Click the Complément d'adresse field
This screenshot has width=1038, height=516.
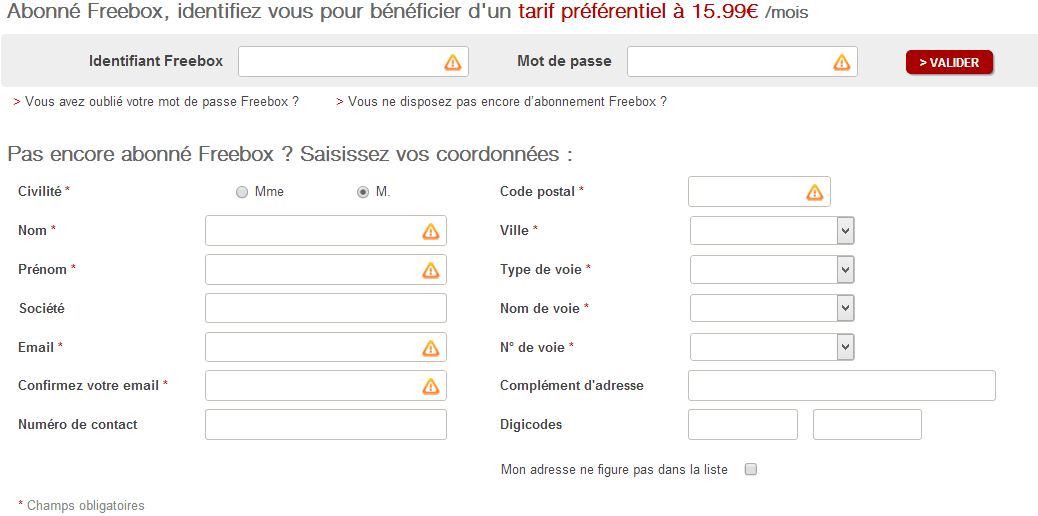[x=841, y=386]
